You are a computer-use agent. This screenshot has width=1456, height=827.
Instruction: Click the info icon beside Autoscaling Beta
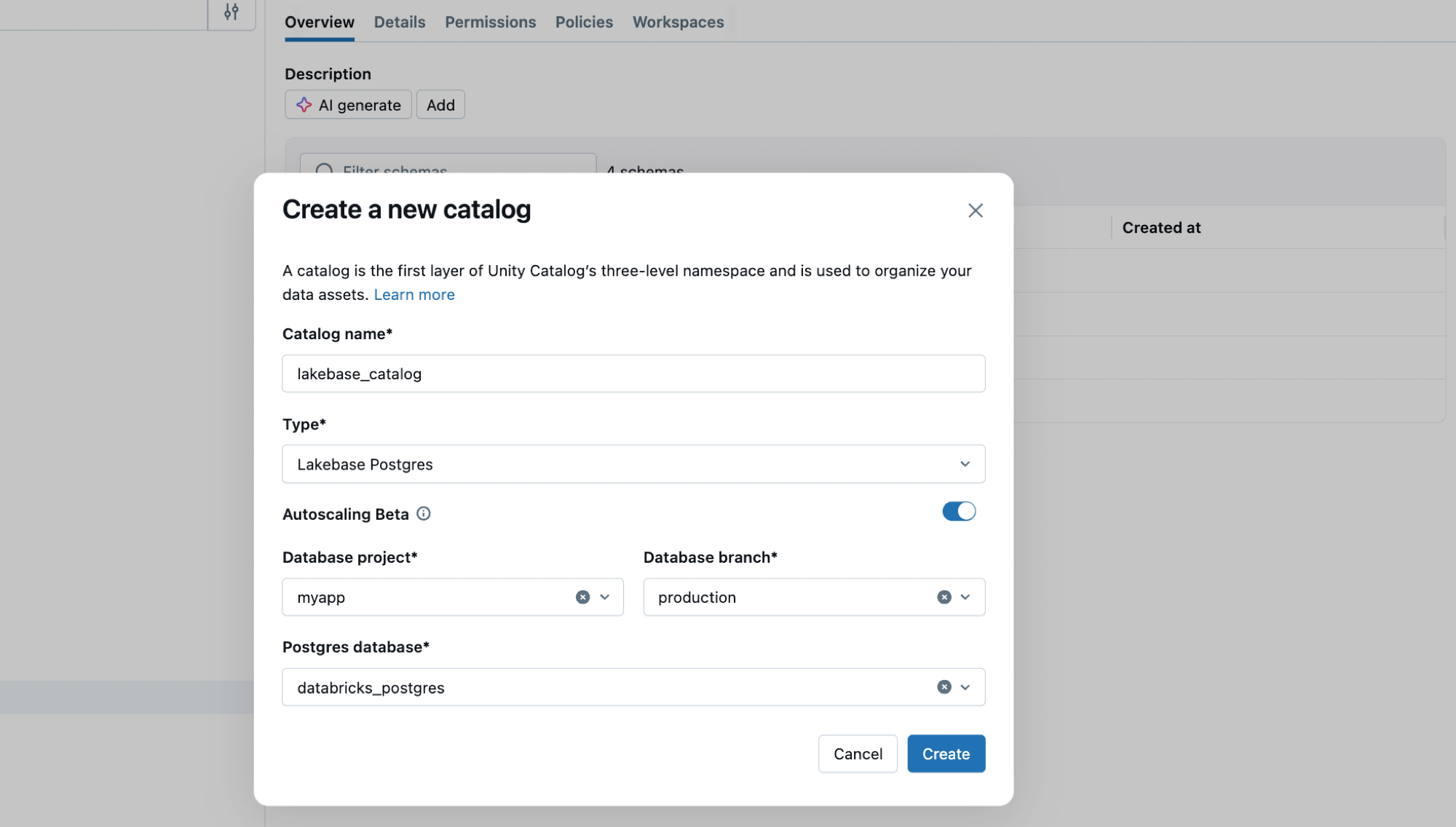(x=424, y=514)
